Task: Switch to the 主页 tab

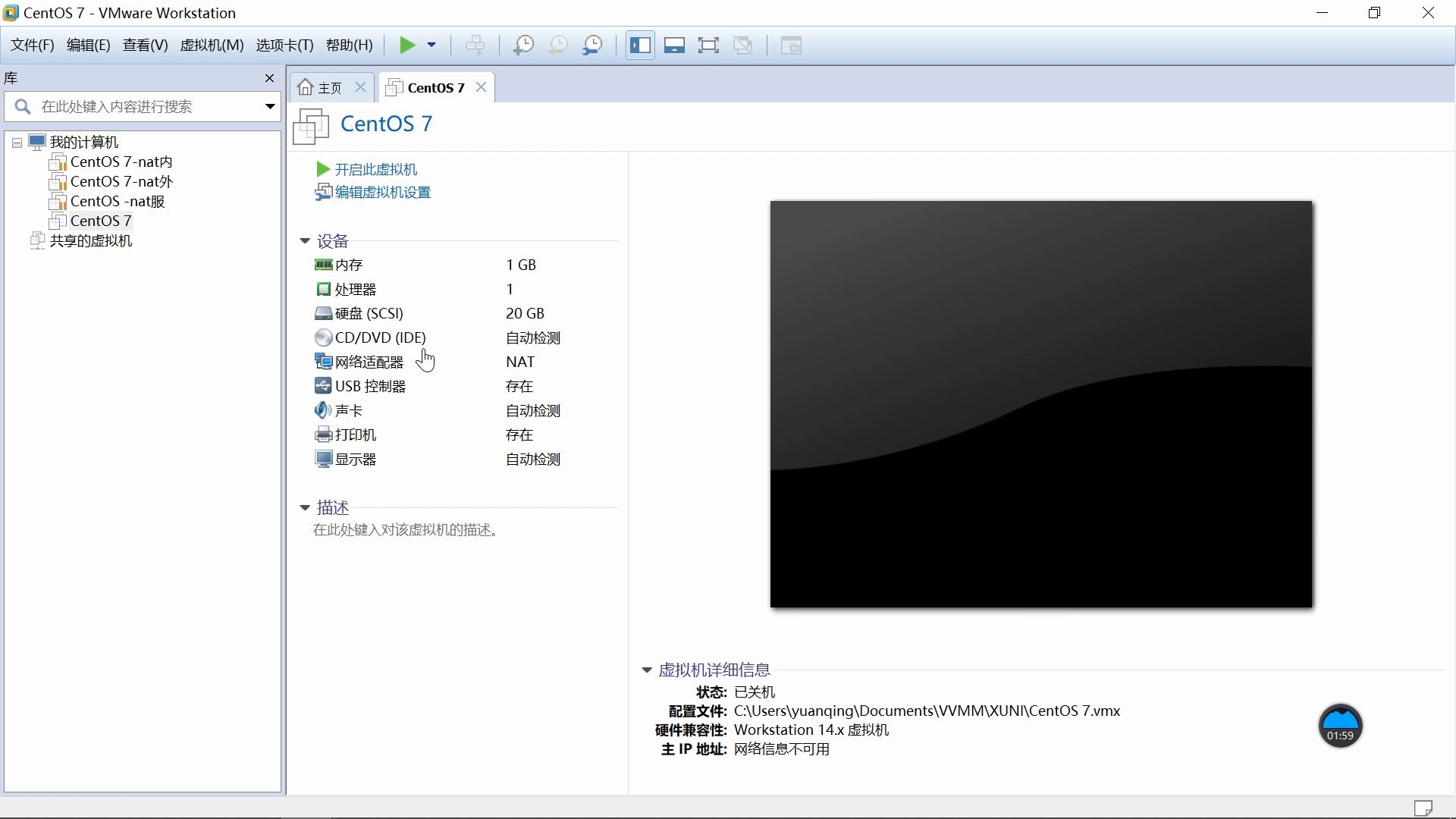Action: (329, 86)
